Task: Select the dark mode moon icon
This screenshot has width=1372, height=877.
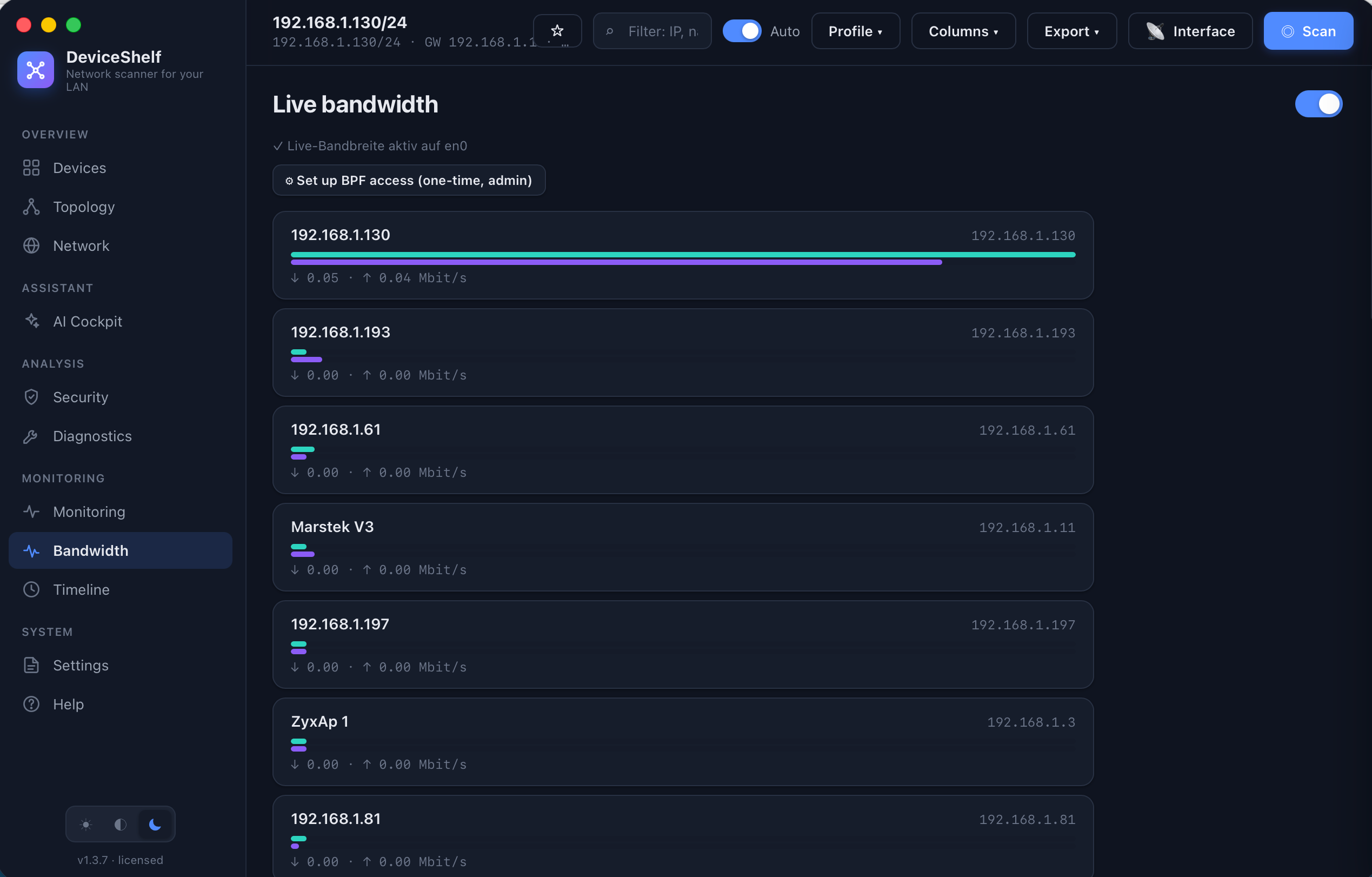Action: 155,824
